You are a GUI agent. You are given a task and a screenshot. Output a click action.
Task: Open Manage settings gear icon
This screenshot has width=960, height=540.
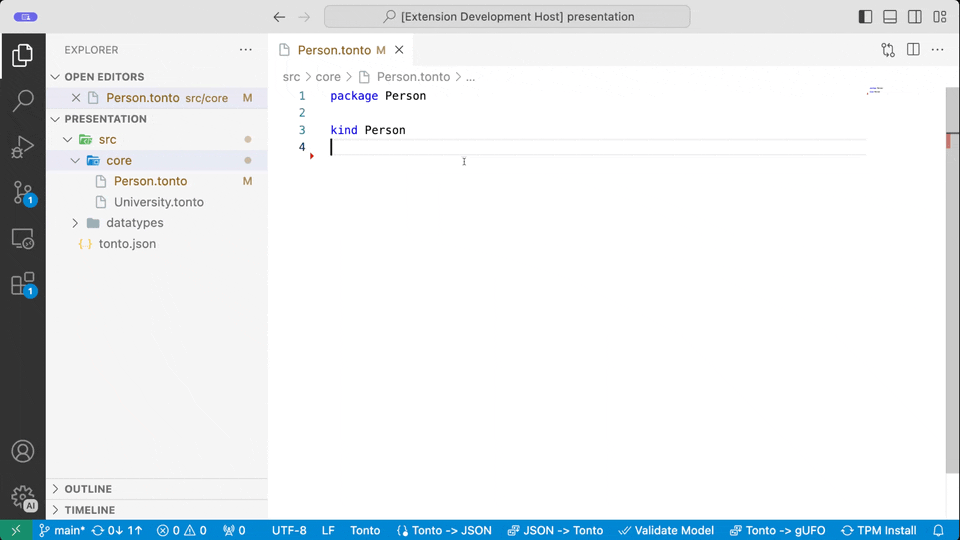pos(23,497)
